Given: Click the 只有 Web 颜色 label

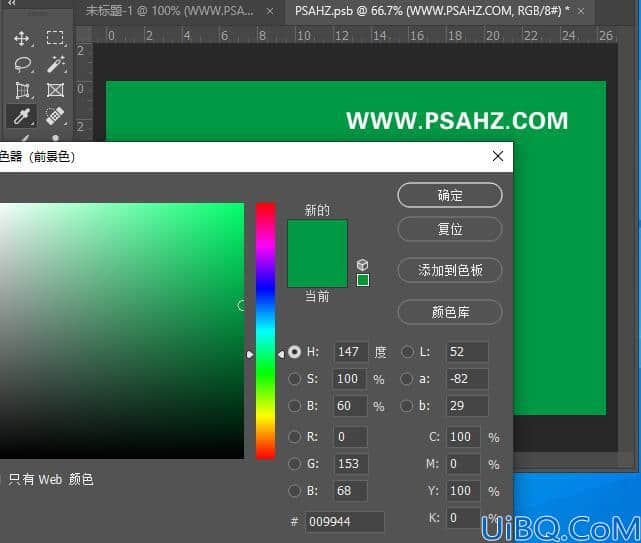Looking at the screenshot, I should [x=51, y=479].
